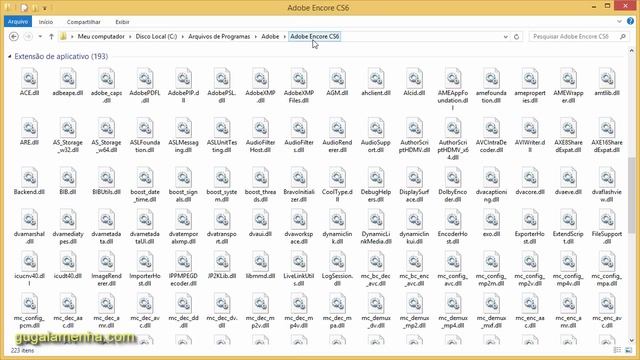
Task: Select the ahclient.dll file
Action: pos(376,82)
